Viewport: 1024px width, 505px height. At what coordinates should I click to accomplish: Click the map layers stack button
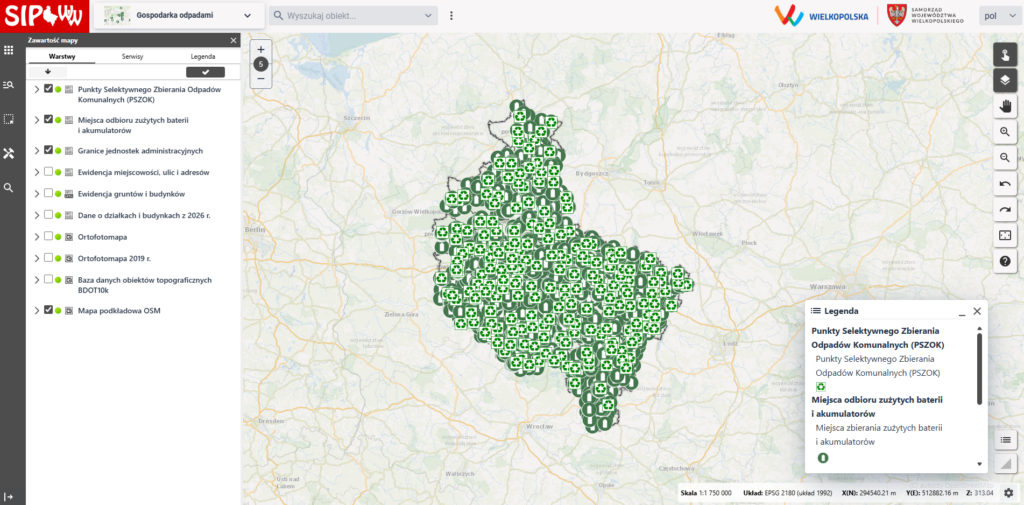[1005, 80]
